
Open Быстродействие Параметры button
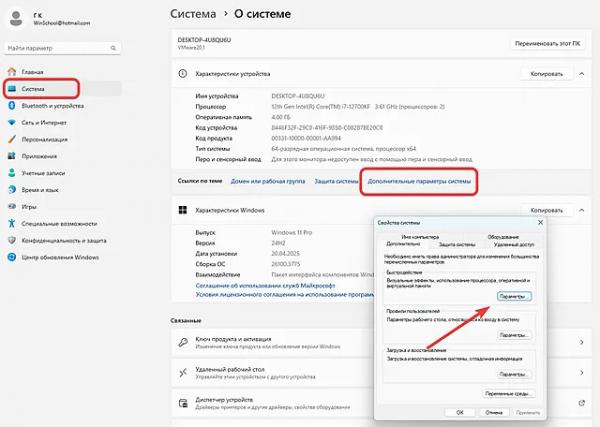[514, 296]
